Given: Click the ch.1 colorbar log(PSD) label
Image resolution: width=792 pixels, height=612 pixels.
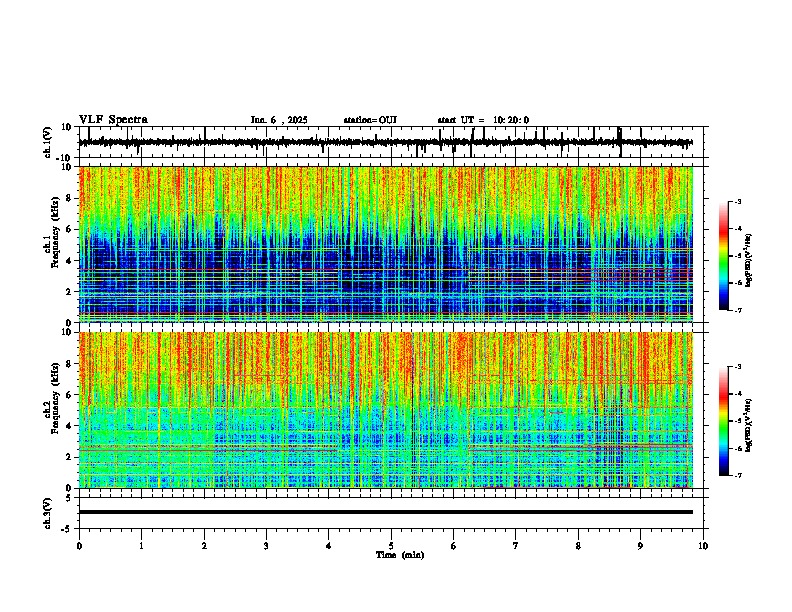Looking at the screenshot, I should [749, 261].
